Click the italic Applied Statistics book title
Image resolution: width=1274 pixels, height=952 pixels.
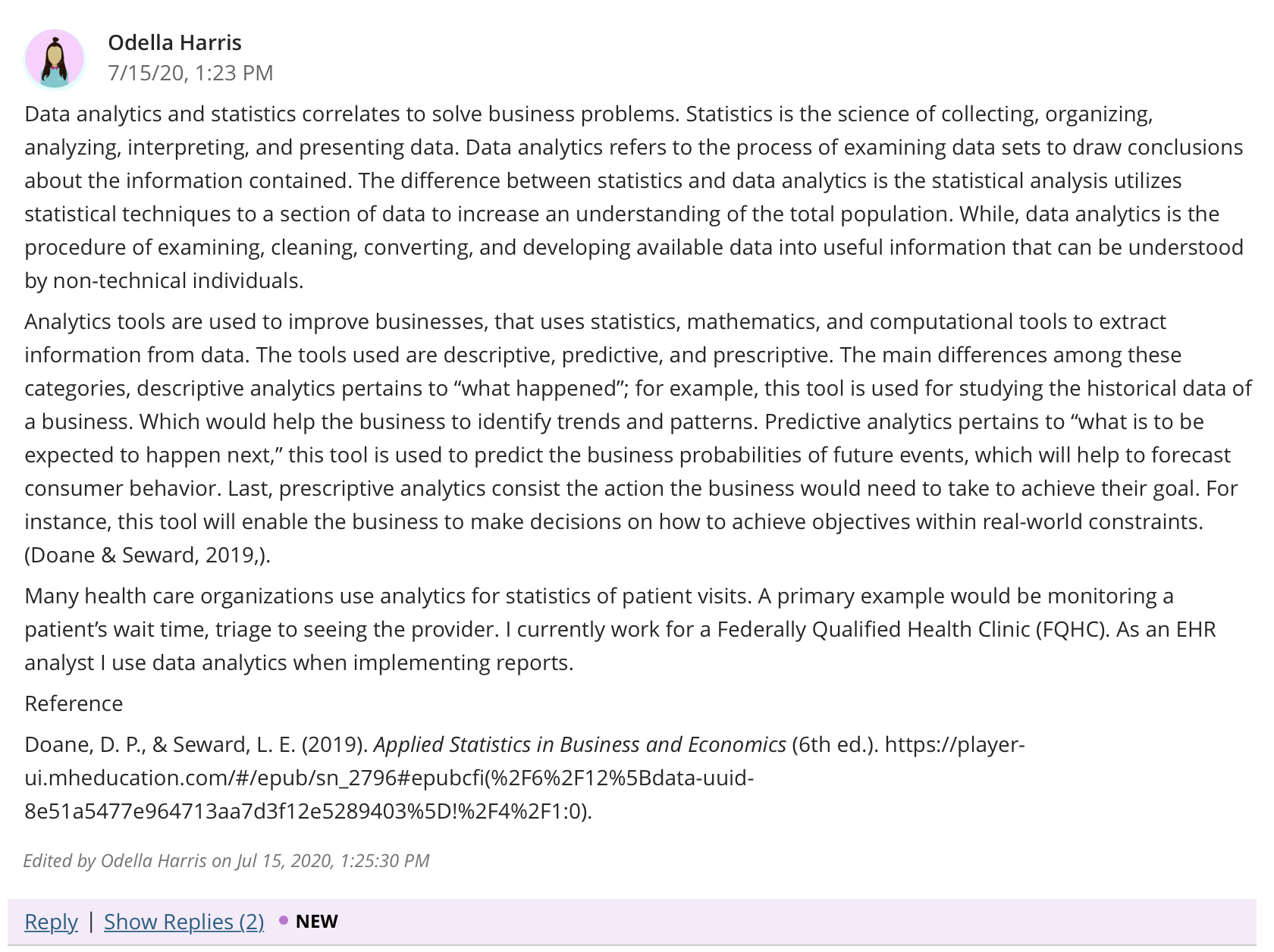pos(580,744)
